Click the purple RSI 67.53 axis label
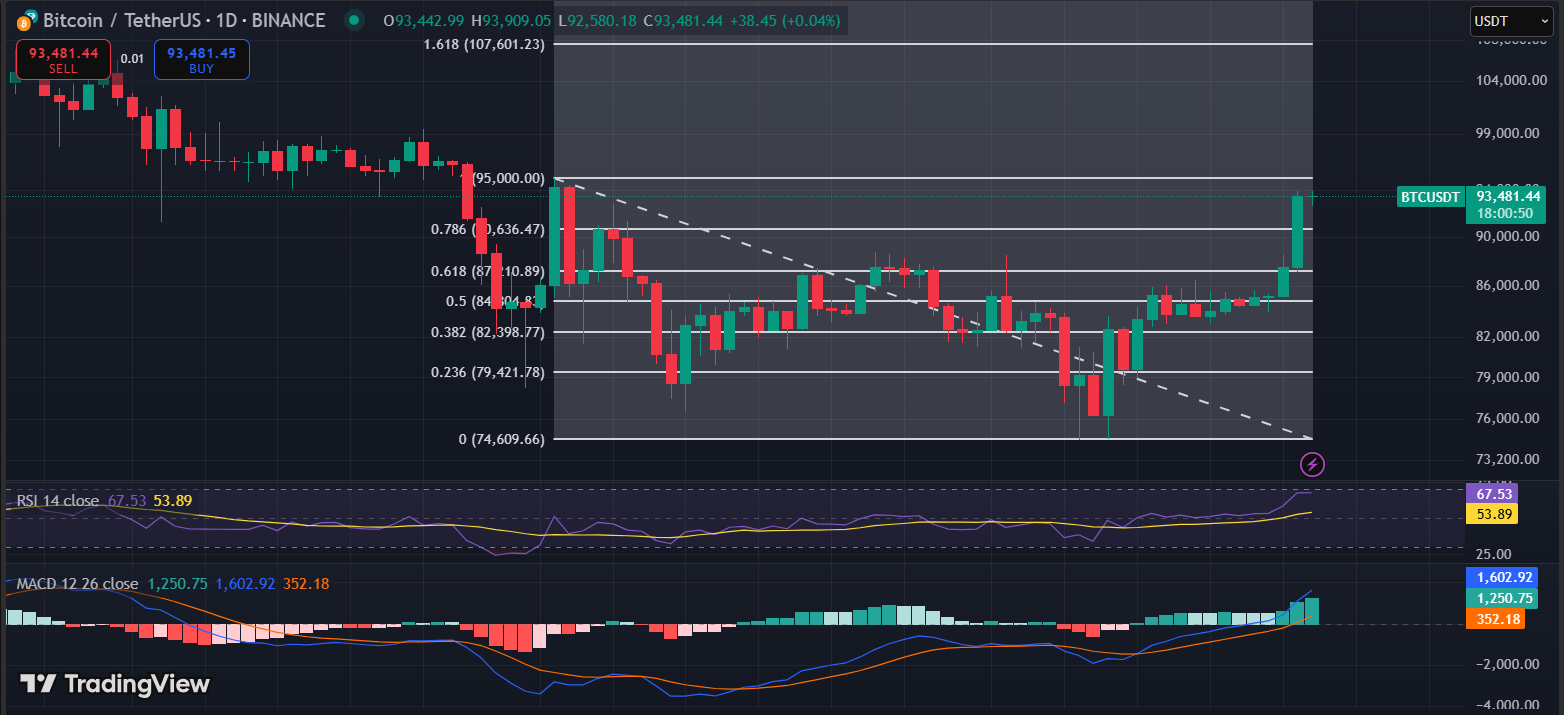The image size is (1564, 715). (x=1490, y=493)
